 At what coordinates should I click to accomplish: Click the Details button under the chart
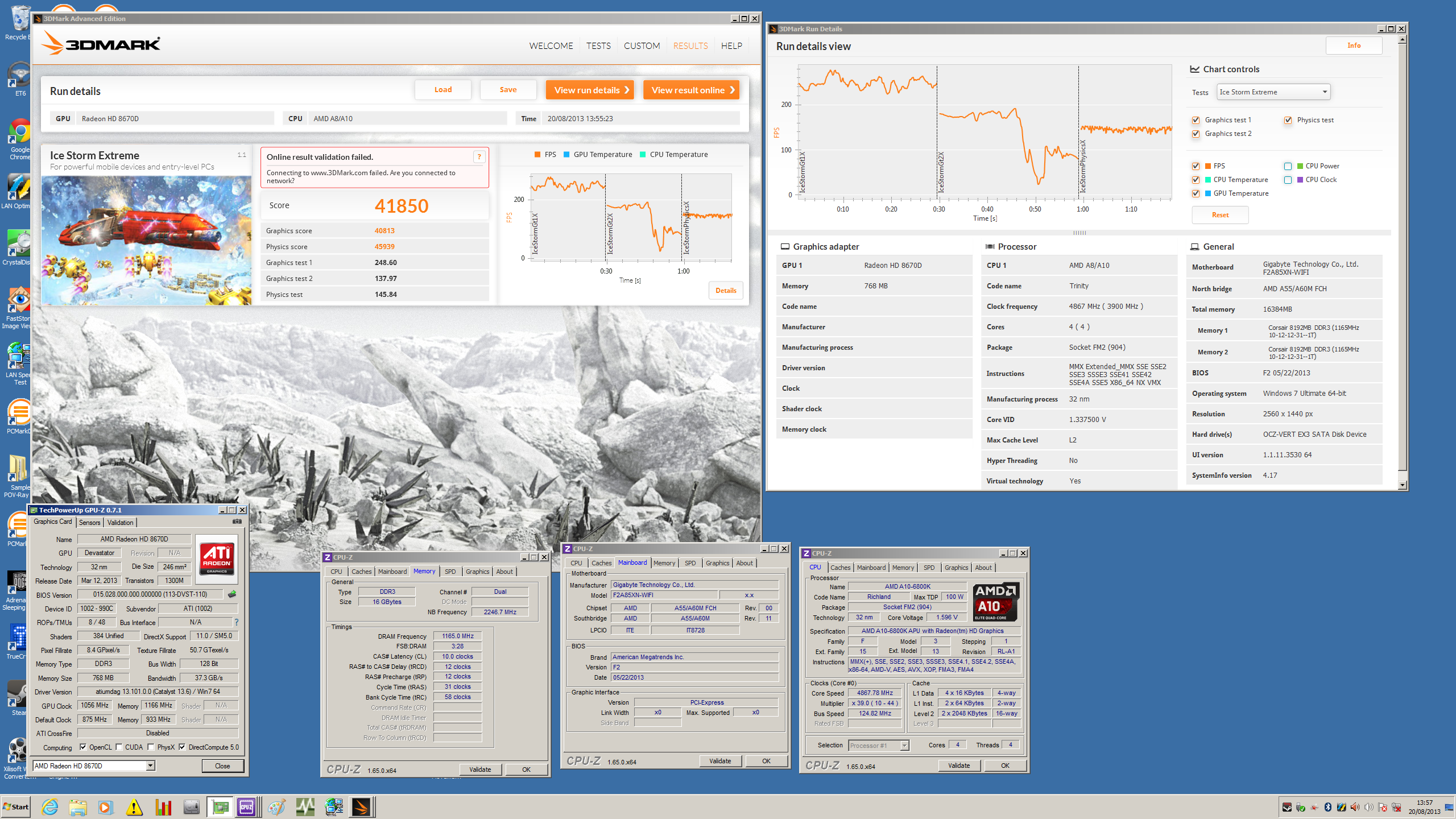point(726,291)
